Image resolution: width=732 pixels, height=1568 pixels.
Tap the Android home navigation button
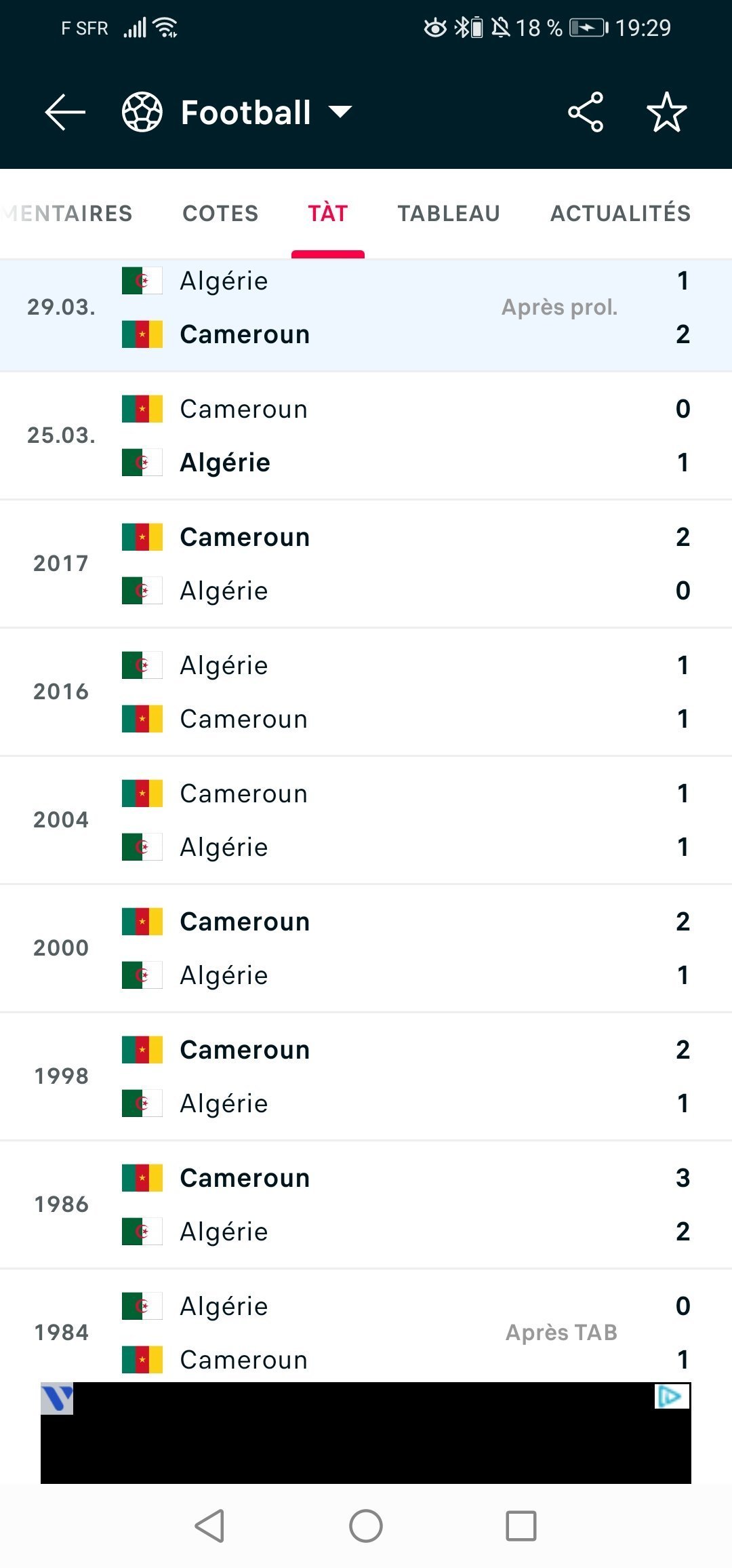tap(366, 1527)
